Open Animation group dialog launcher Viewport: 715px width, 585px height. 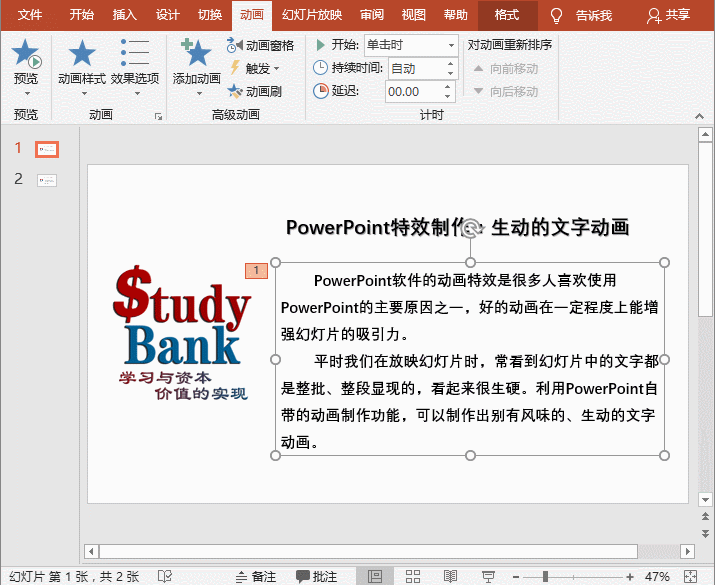[158, 117]
